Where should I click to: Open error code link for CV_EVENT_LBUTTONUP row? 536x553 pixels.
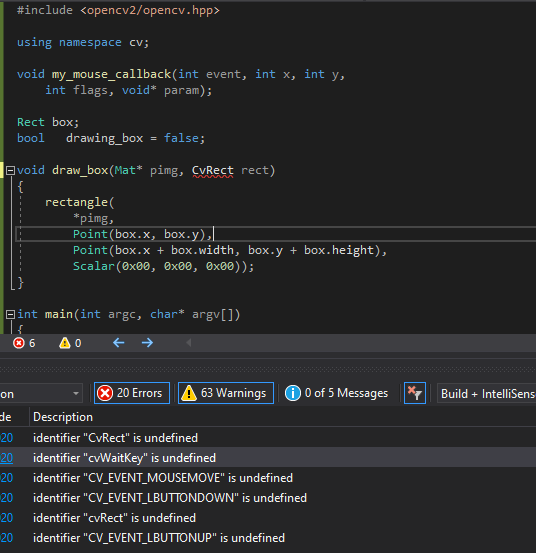tap(6, 538)
